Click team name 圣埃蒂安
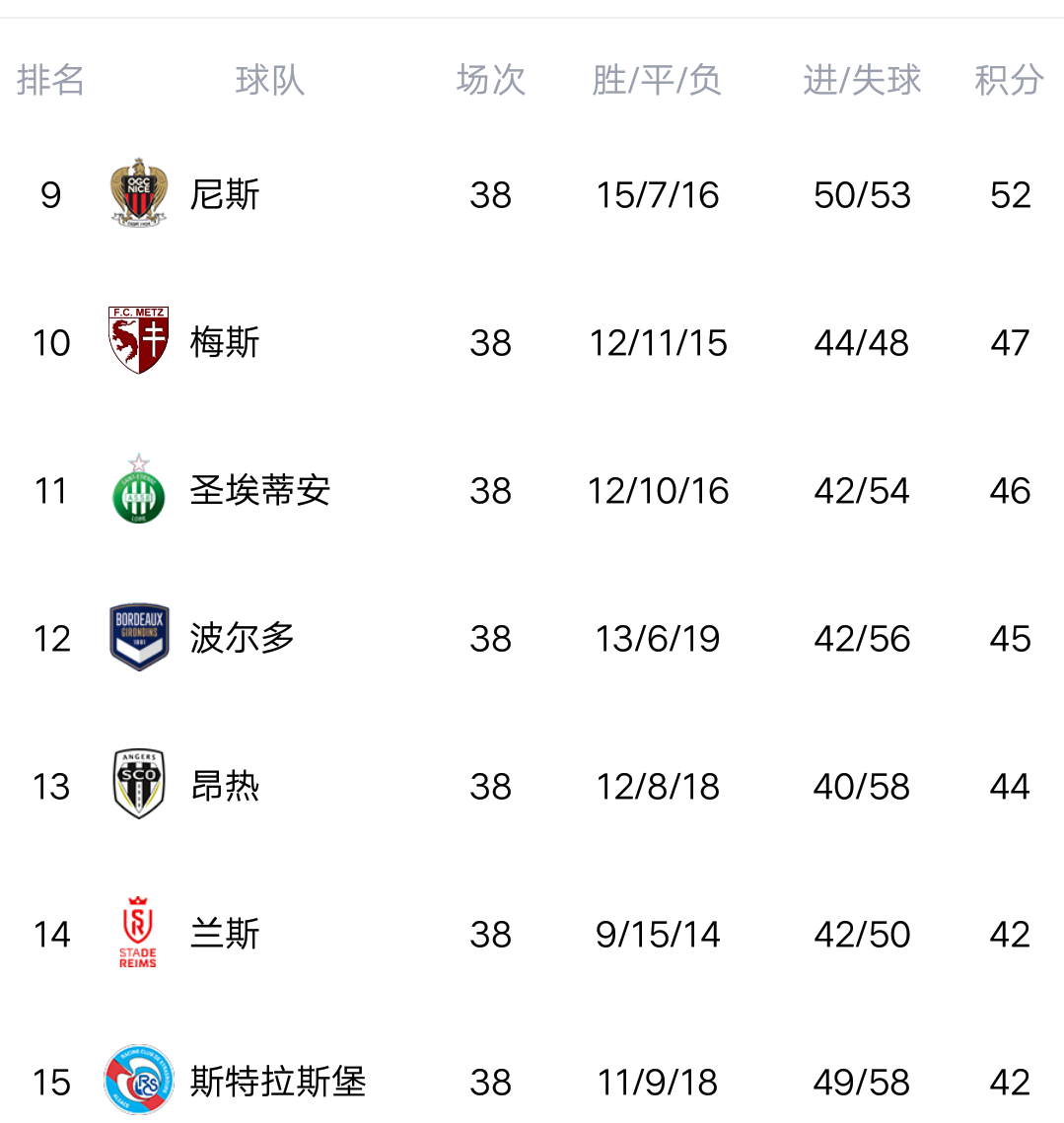1064x1123 pixels. (260, 490)
